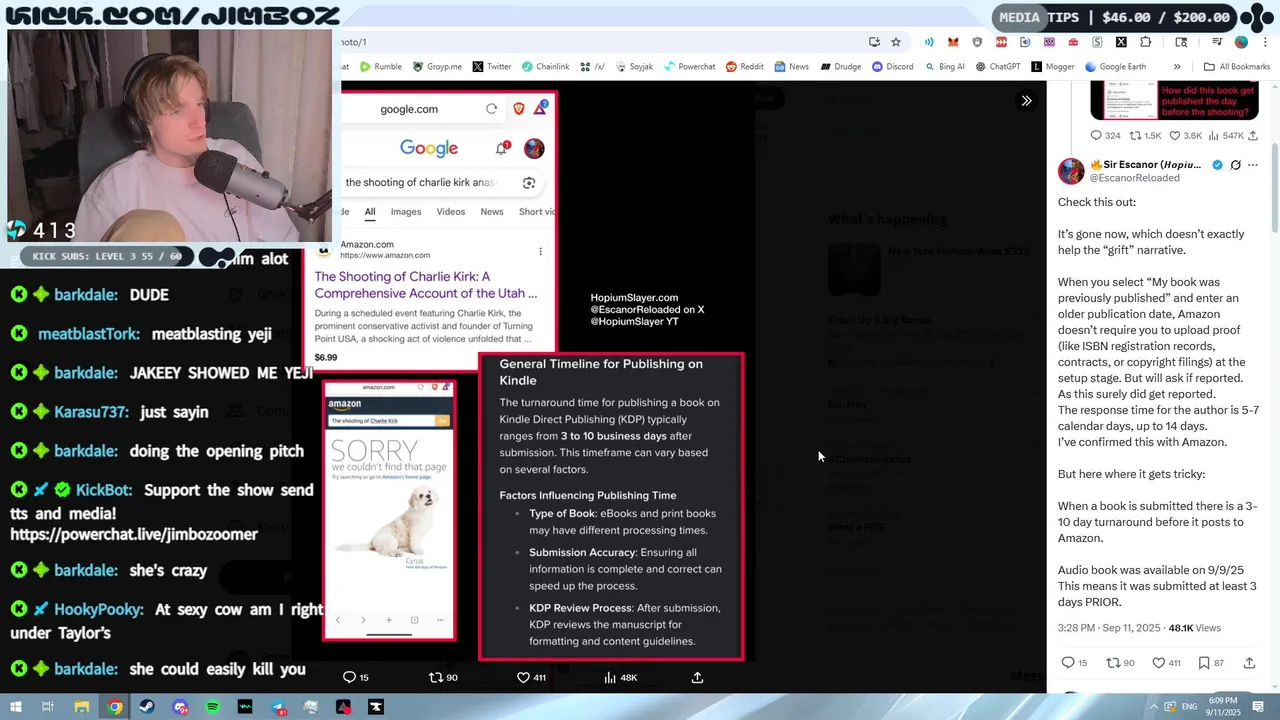Open Sir Escanor profile avatar
Viewport: 1280px width, 720px height.
coord(1071,171)
